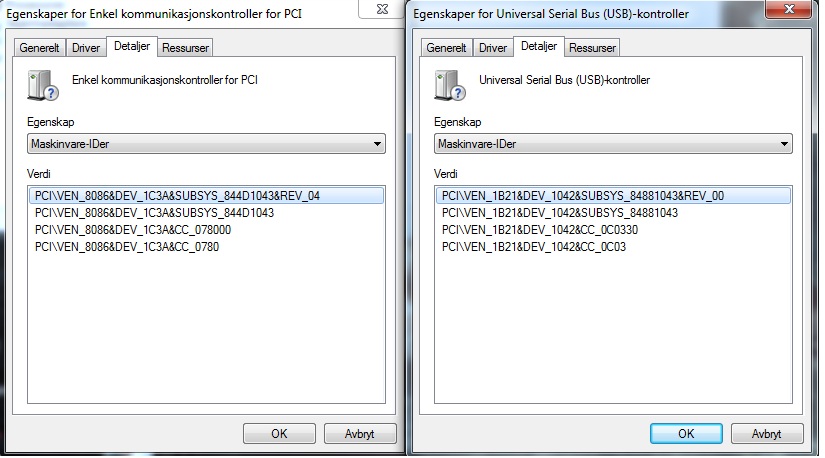The height and width of the screenshot is (458, 825).
Task: Close the USB controller properties window
Action: point(788,9)
